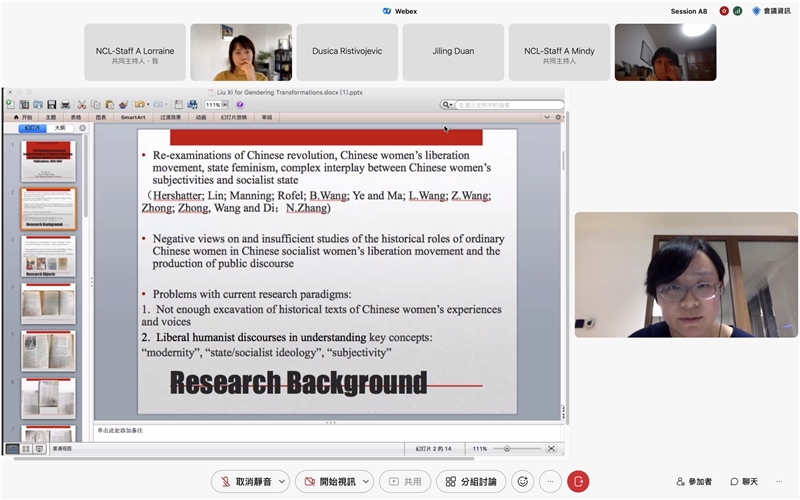Open breakout sessions 分組討論

point(471,481)
